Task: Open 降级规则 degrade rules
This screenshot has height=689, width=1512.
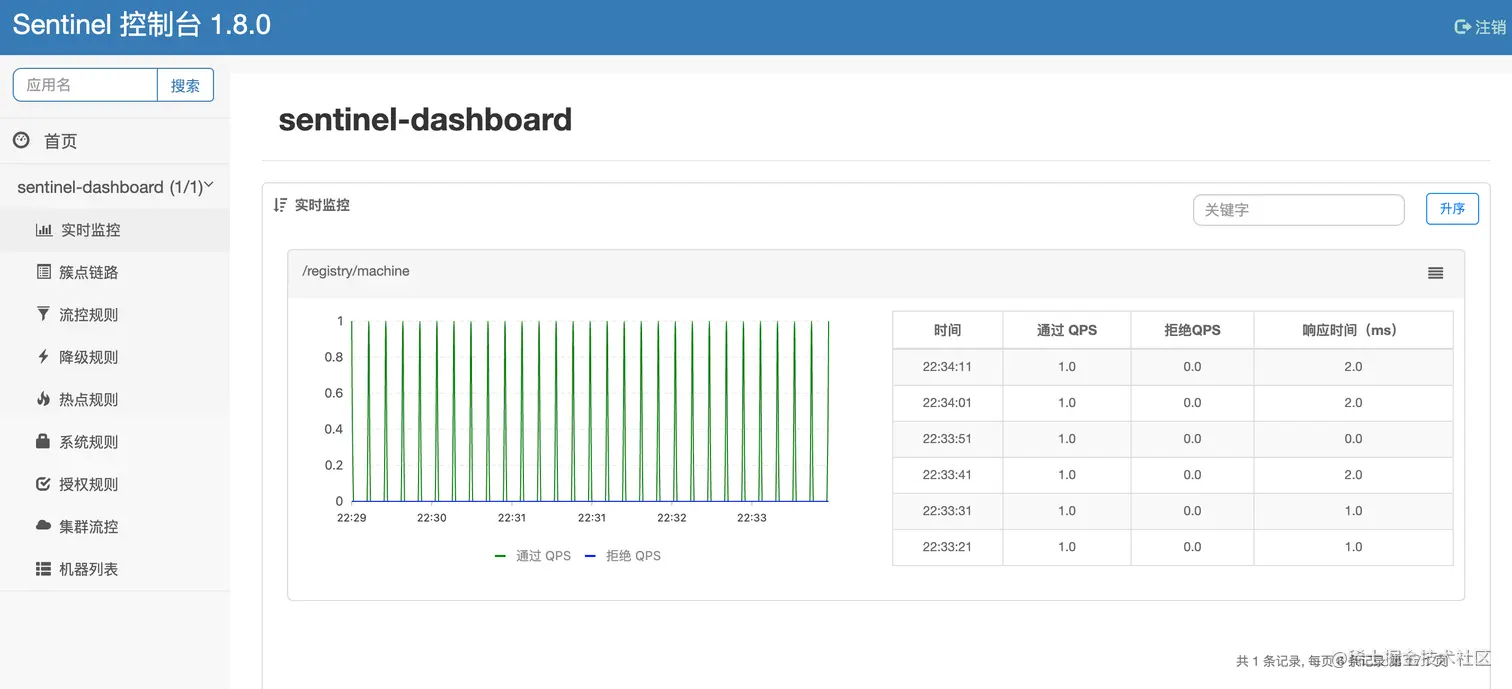Action: 115,357
